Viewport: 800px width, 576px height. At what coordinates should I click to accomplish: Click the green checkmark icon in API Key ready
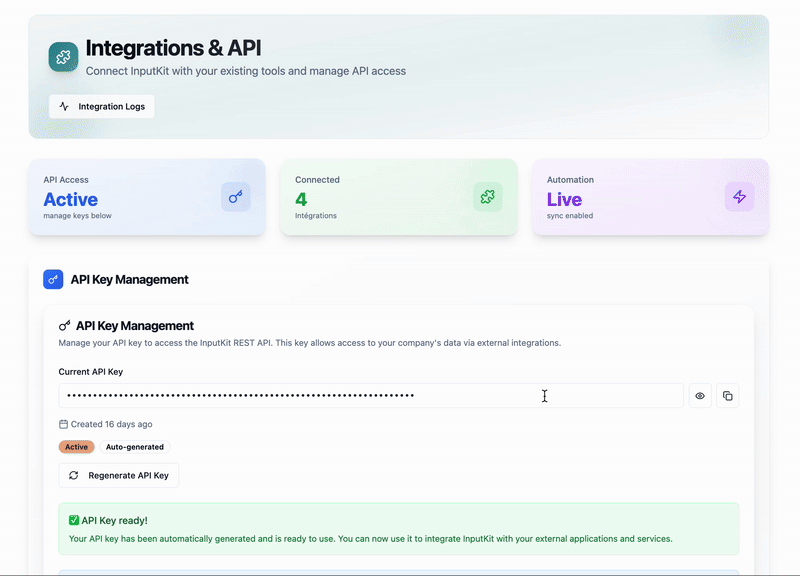click(74, 520)
